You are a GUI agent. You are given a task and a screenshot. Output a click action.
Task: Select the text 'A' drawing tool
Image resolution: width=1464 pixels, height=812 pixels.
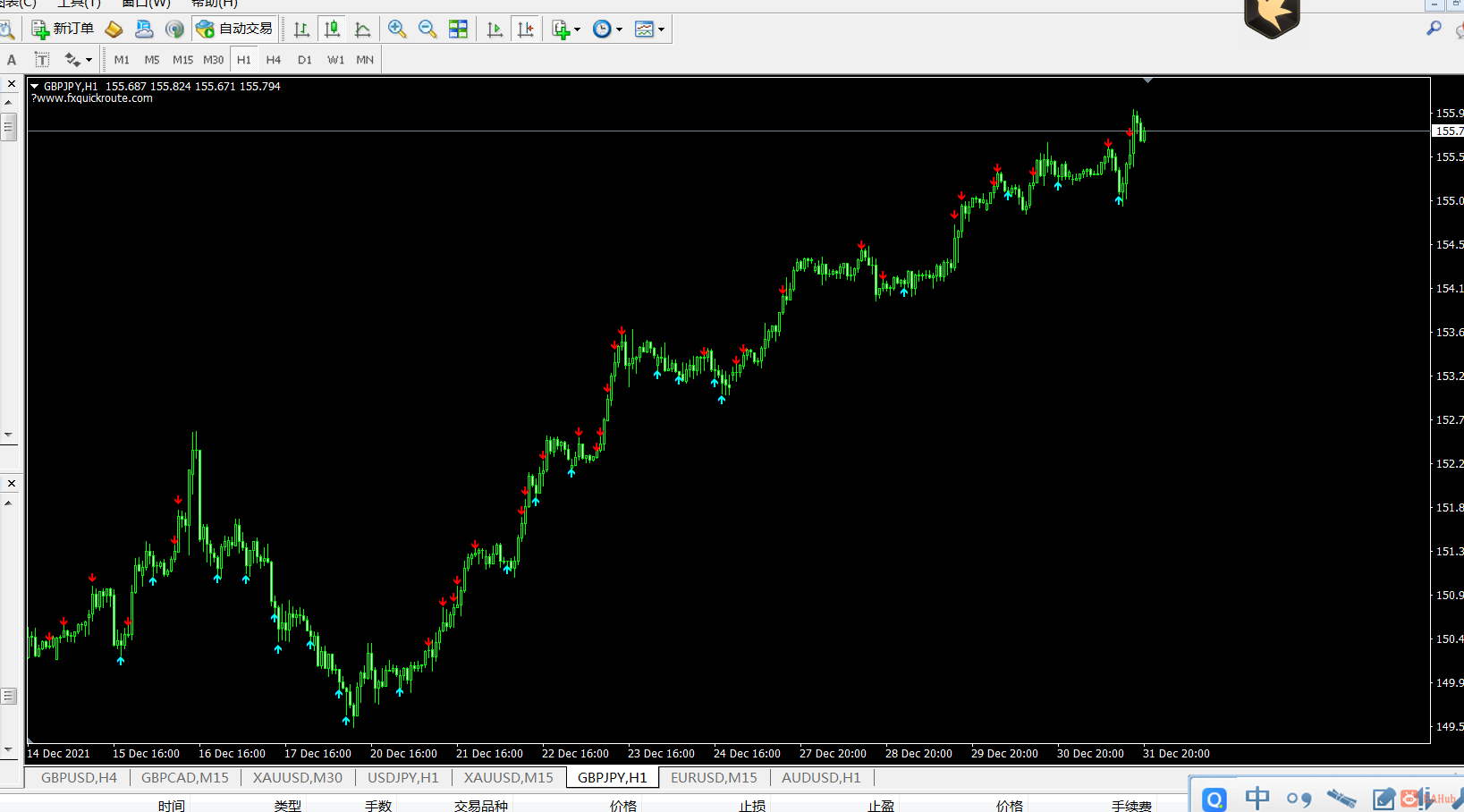tap(12, 60)
